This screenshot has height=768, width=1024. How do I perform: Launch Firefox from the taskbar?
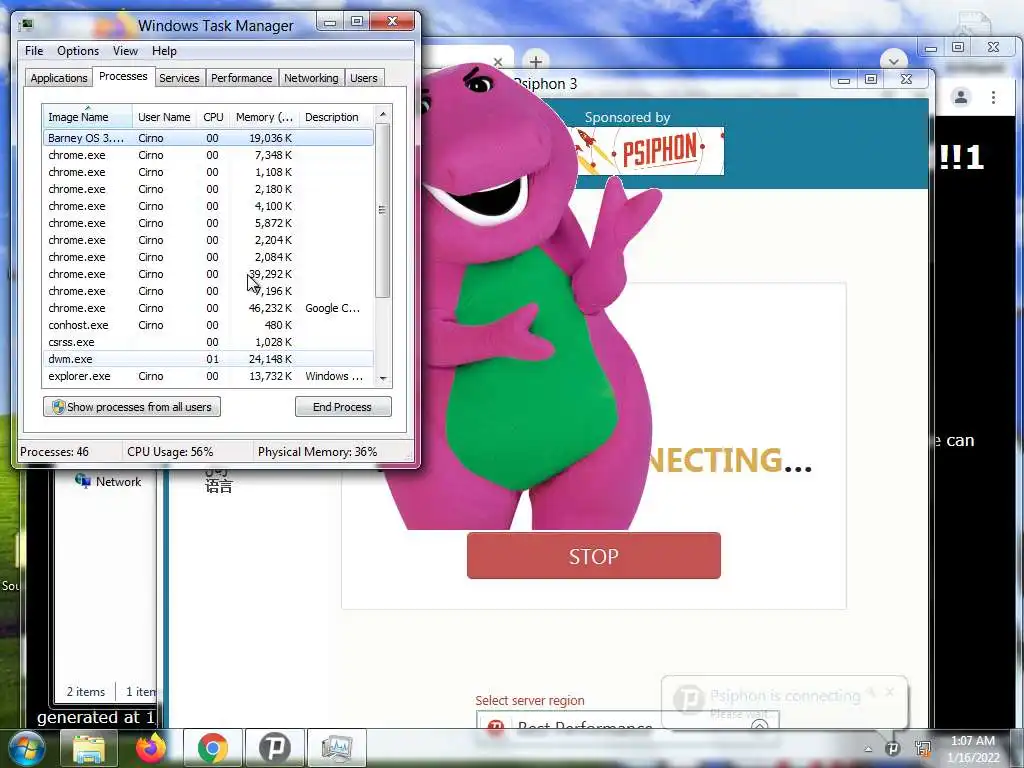point(151,748)
